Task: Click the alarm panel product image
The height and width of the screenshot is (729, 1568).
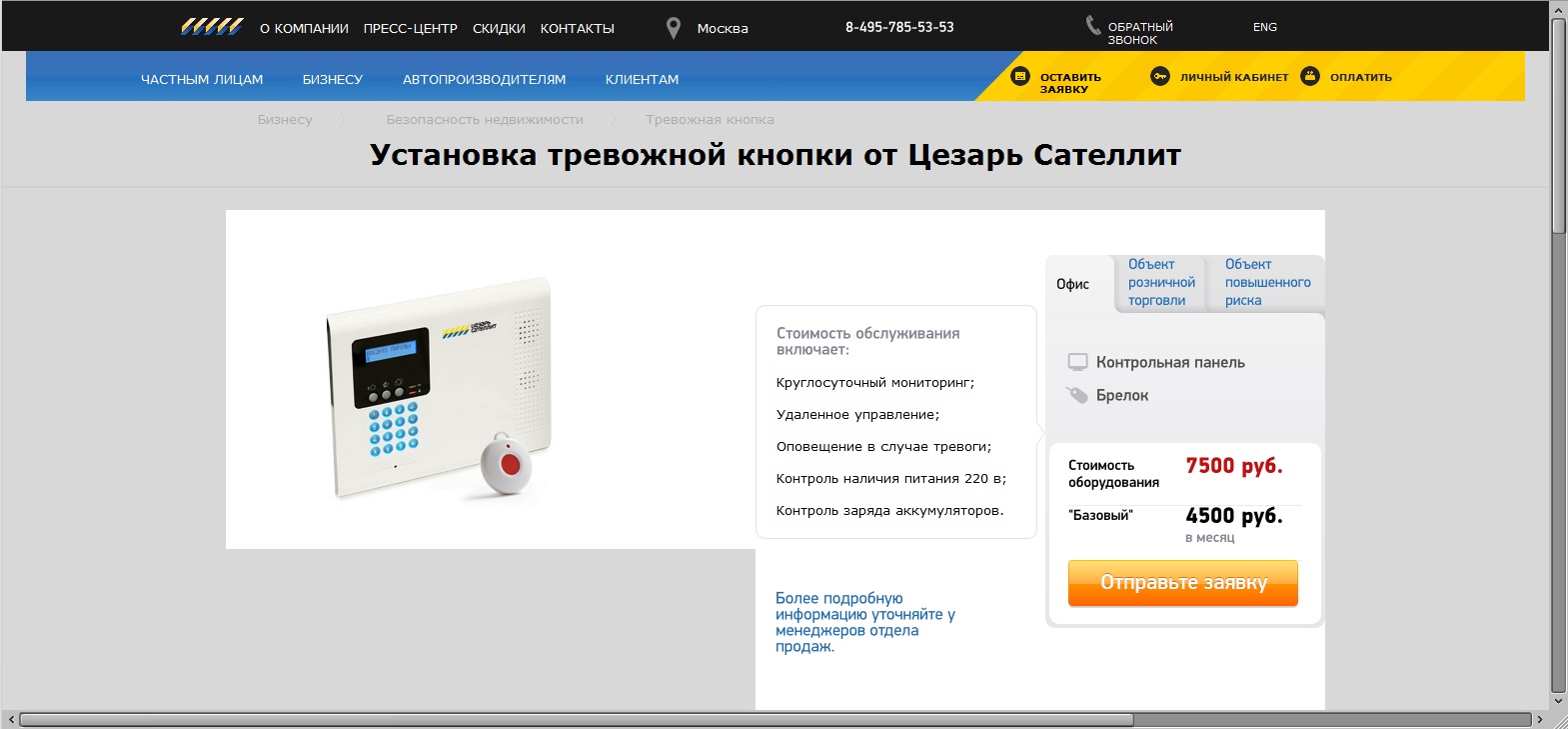Action: 440,387
